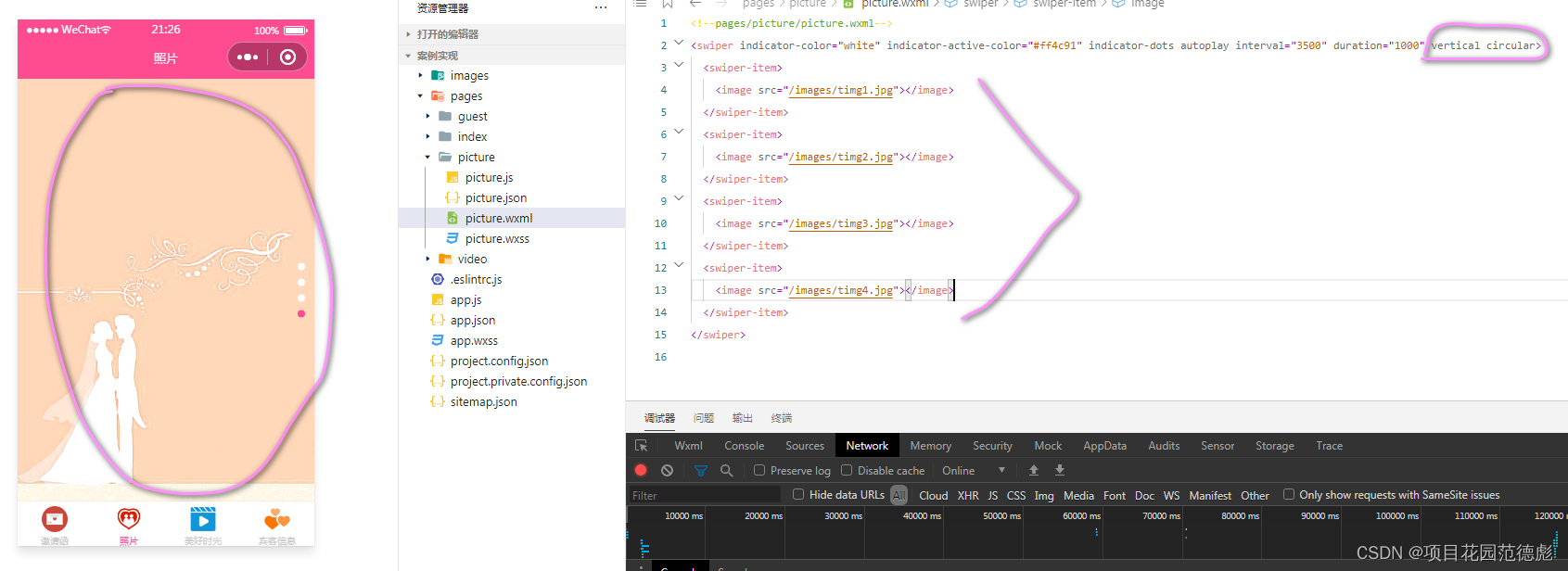Open the explorer more actions (…) menu

601,7
